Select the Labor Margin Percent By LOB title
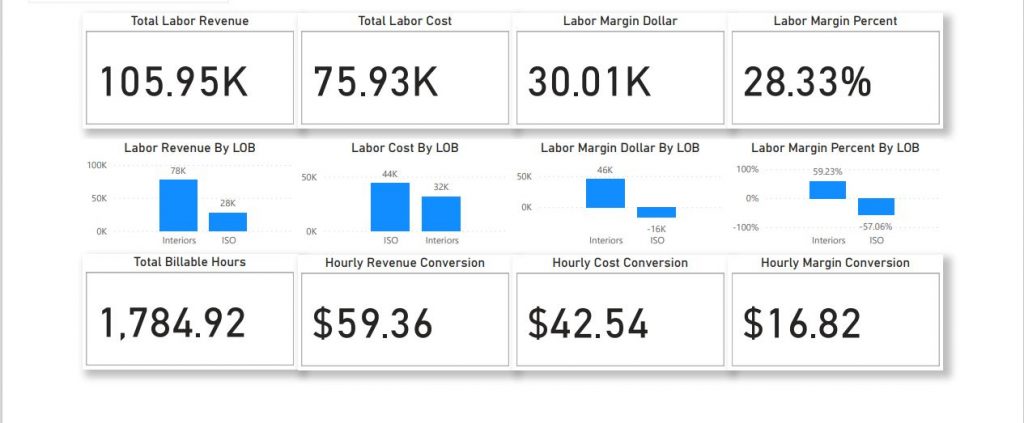 [835, 147]
